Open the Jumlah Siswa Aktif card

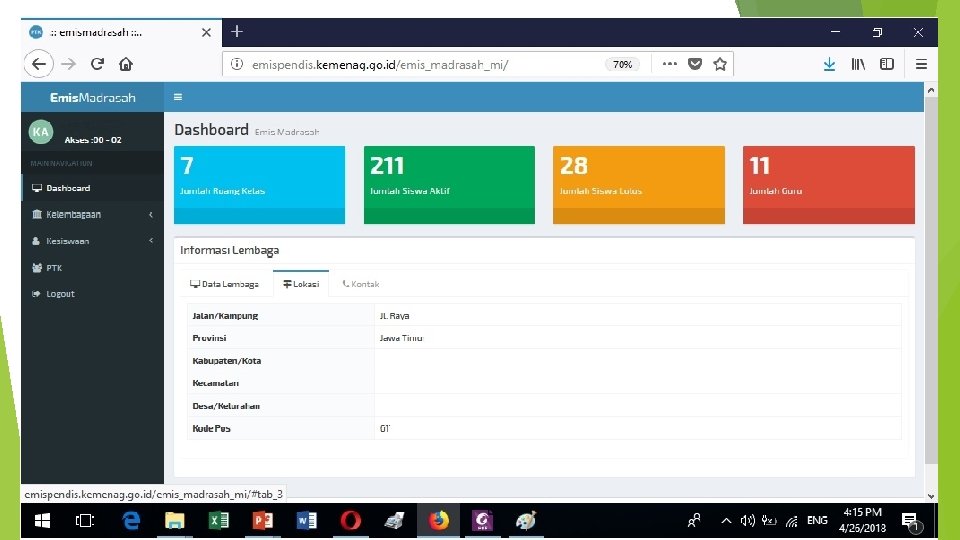tap(449, 185)
